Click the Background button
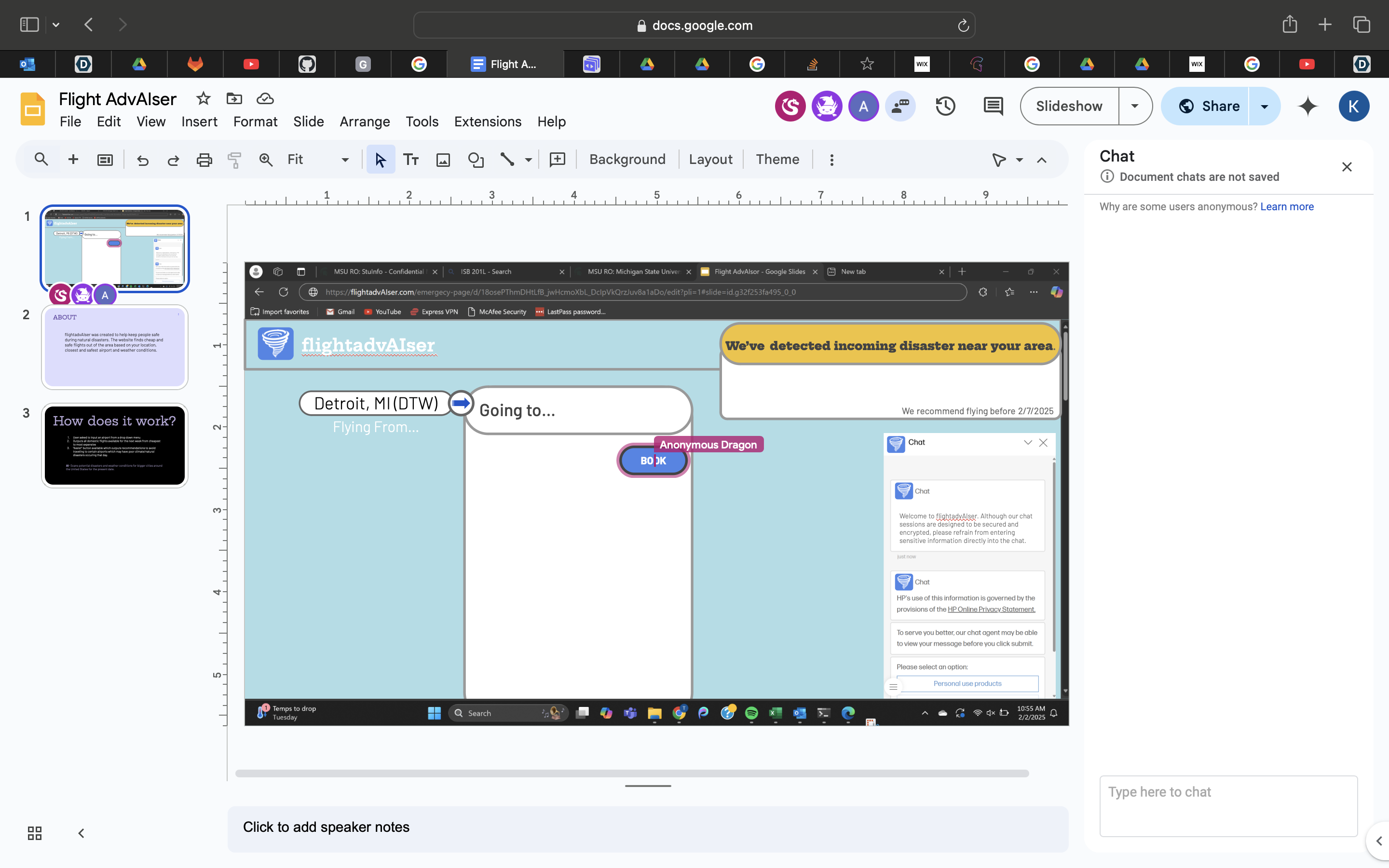Image resolution: width=1389 pixels, height=868 pixels. (x=627, y=160)
